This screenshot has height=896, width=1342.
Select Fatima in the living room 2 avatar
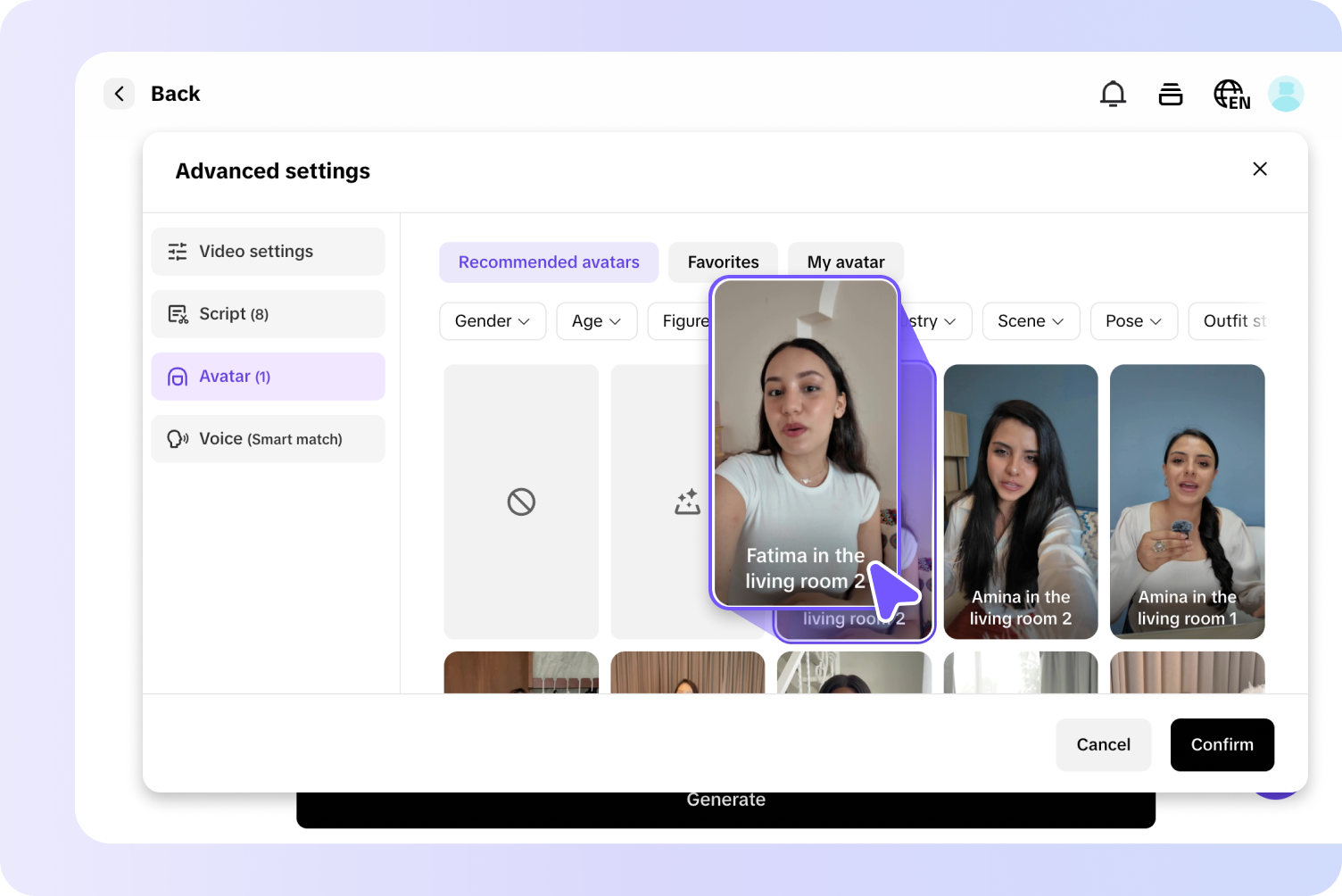(x=805, y=444)
